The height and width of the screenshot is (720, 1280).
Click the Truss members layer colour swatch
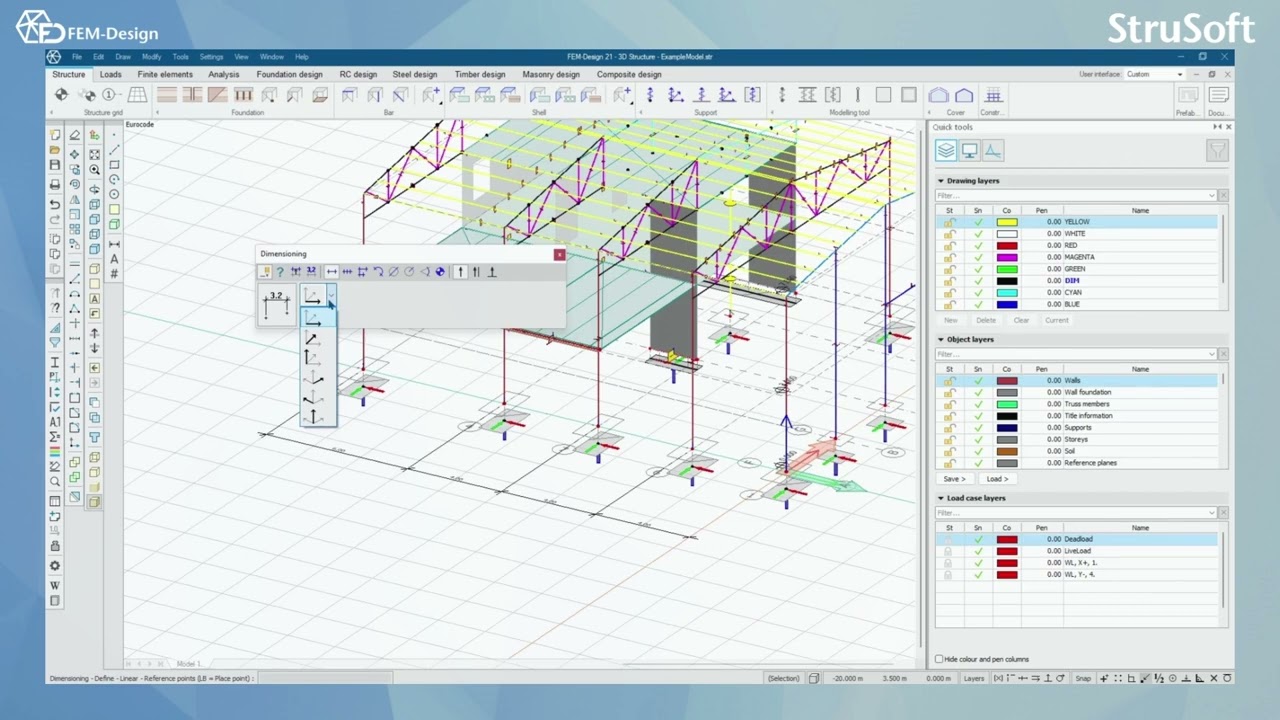[1007, 404]
